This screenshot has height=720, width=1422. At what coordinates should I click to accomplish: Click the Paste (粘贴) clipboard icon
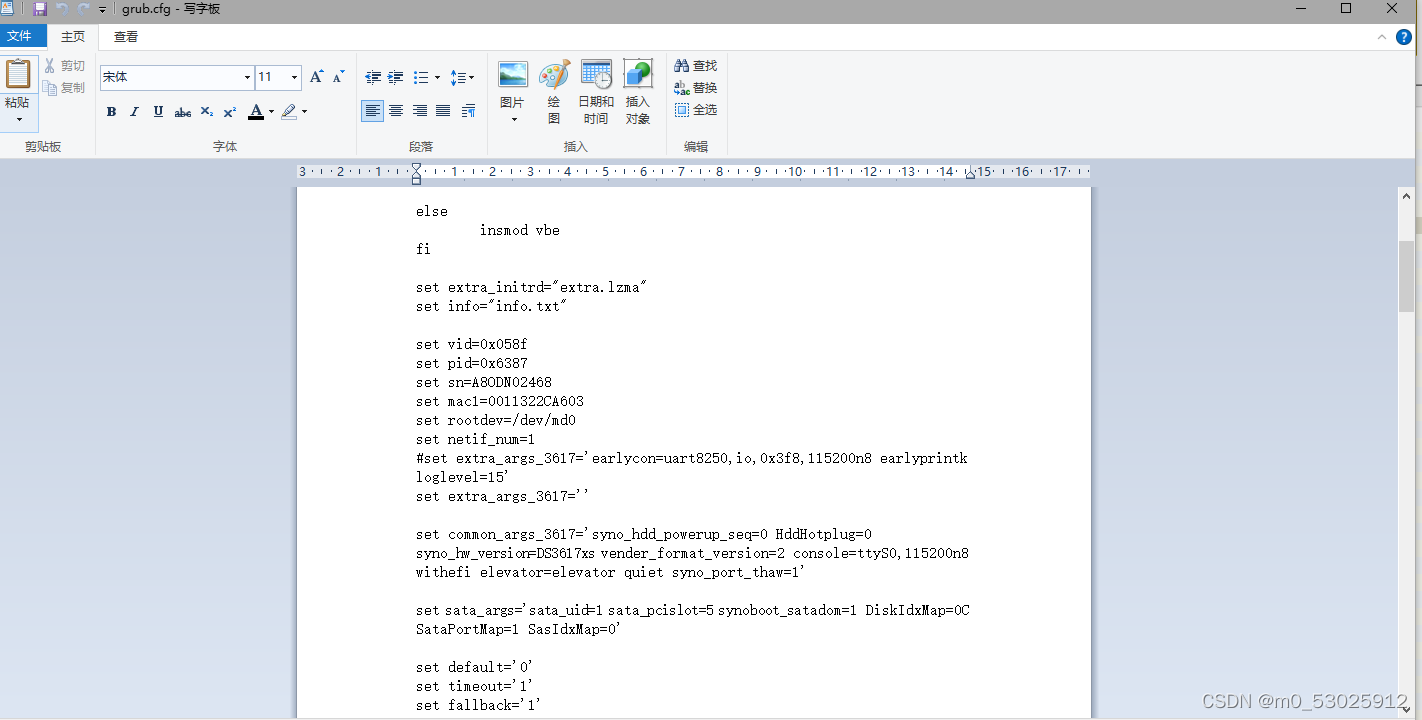pyautogui.click(x=18, y=74)
